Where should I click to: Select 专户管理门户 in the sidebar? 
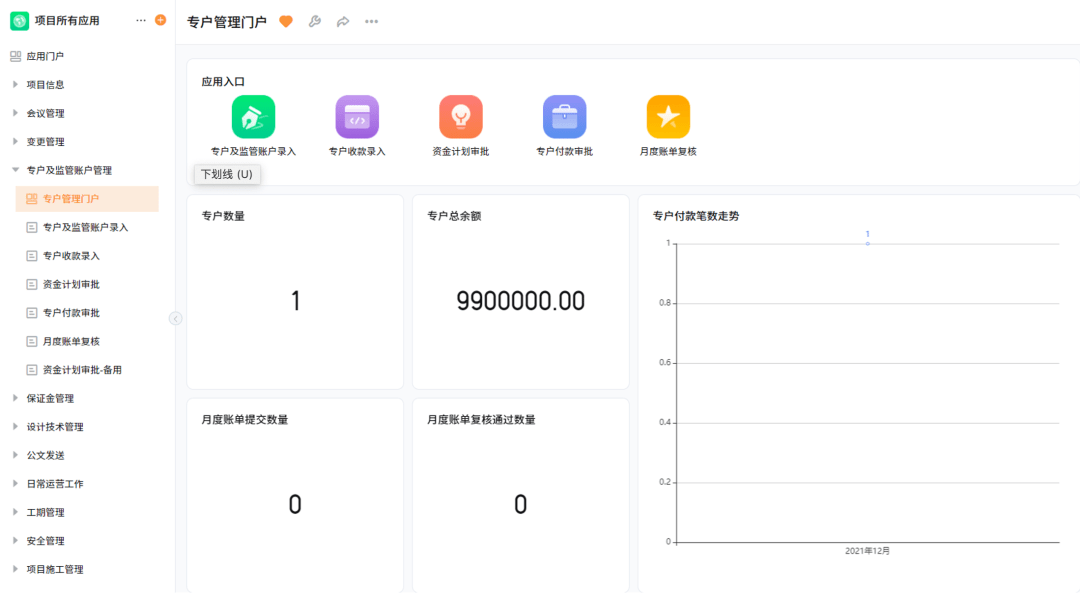(x=71, y=199)
